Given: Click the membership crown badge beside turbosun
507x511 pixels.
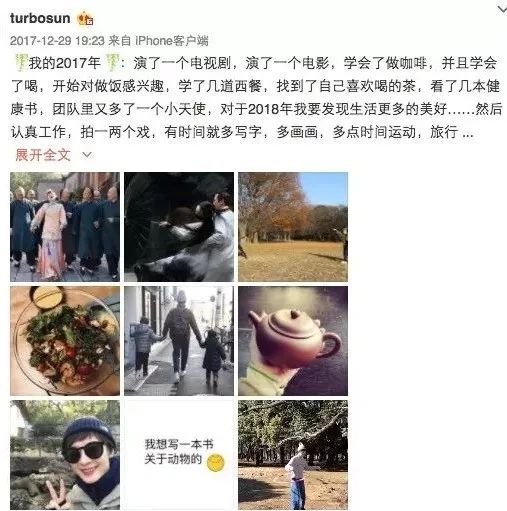Looking at the screenshot, I should point(85,19).
